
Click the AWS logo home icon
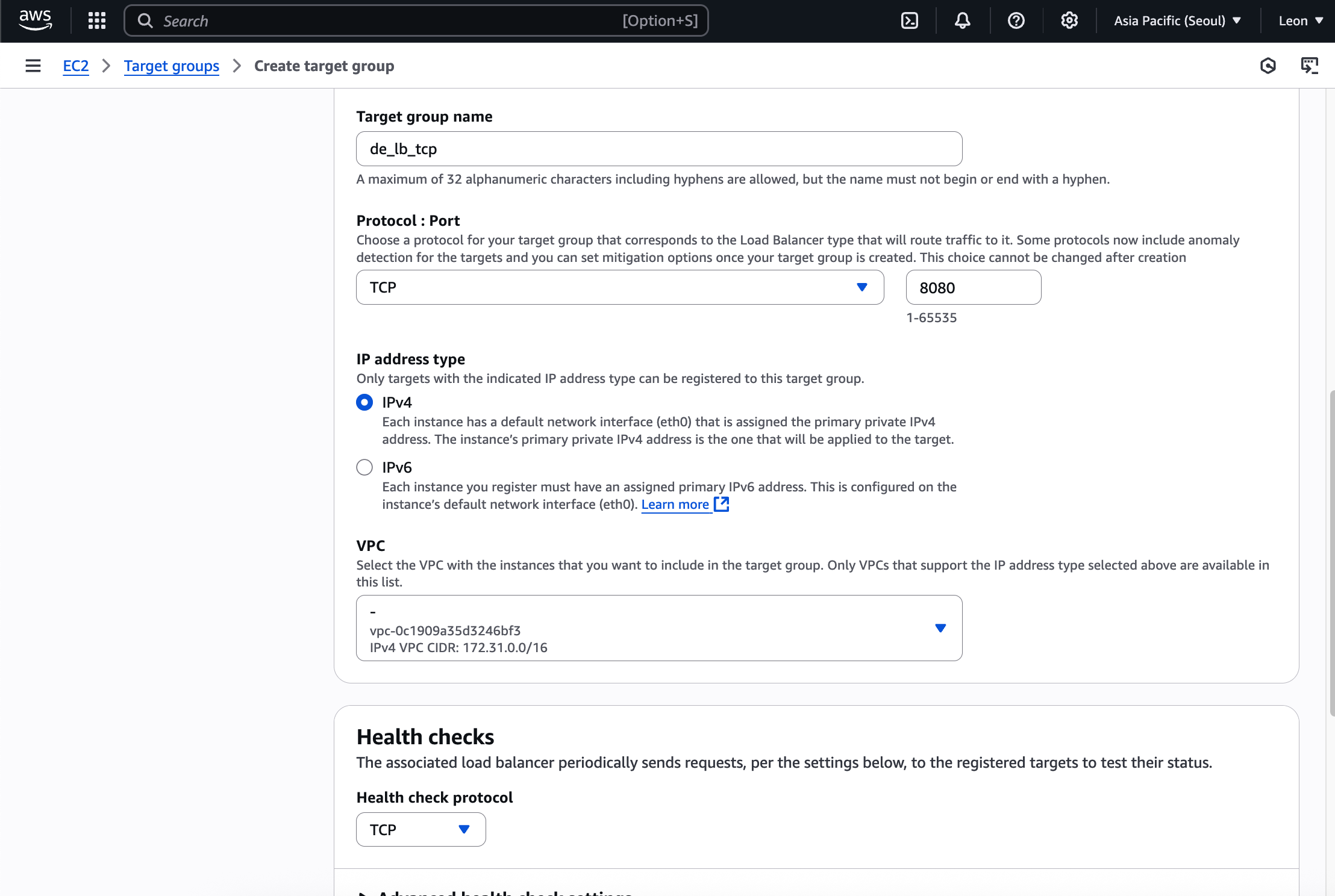(x=36, y=20)
